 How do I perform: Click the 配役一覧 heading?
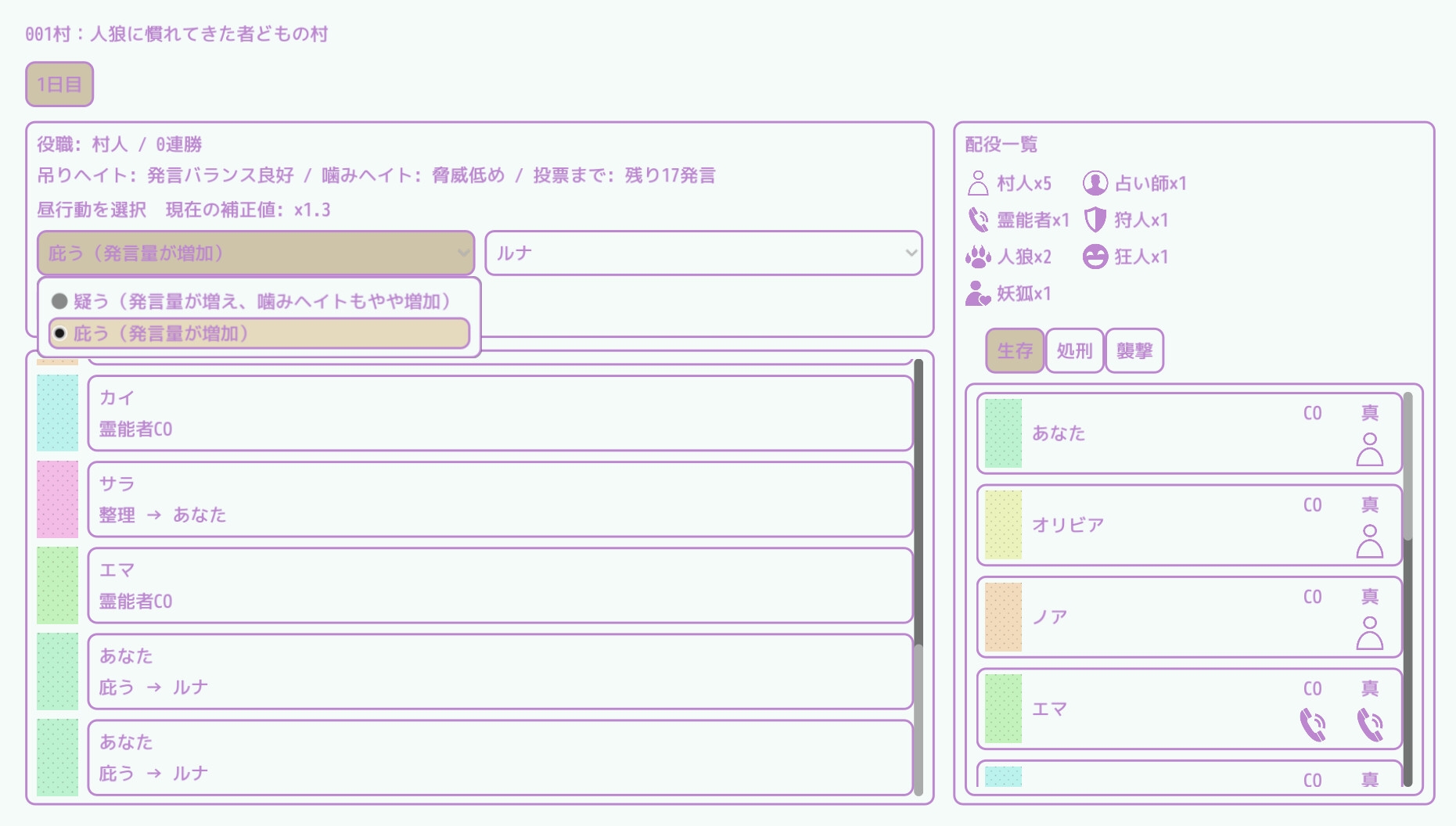(1001, 144)
